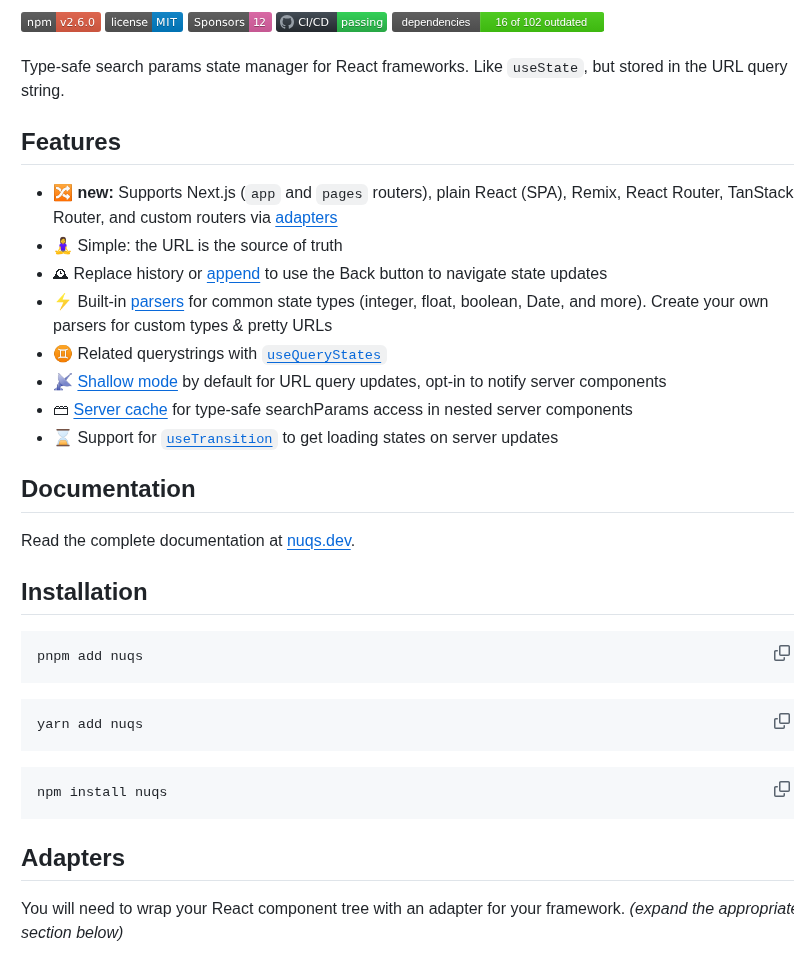Open the parsers link
Viewport: 794px width, 954px height.
click(x=157, y=302)
